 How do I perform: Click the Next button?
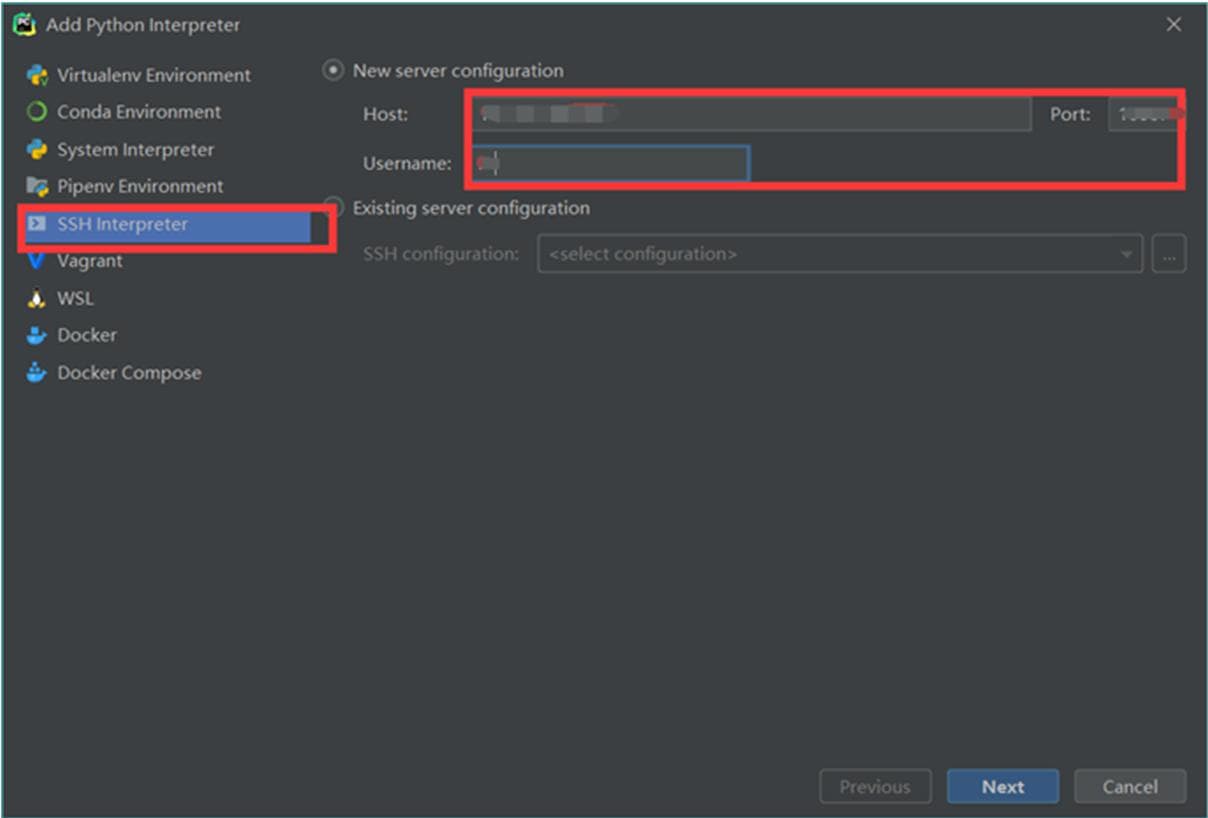click(x=1002, y=787)
